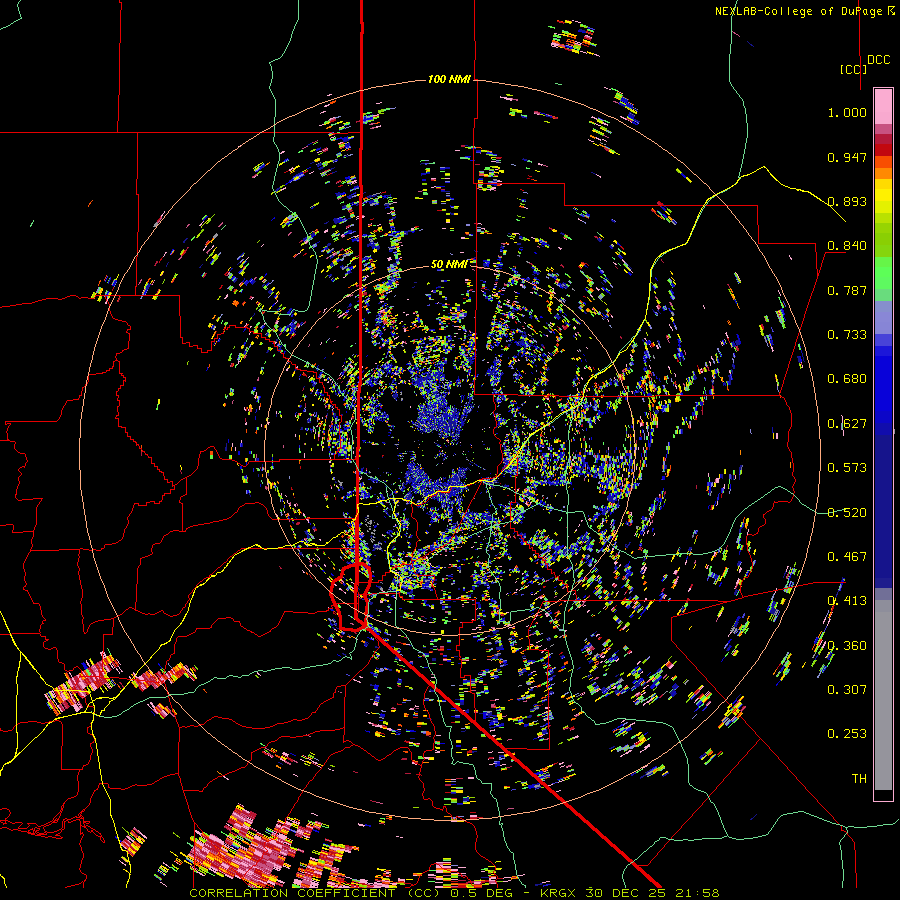Click the TH label on the legend
Screen dimensions: 900x900
coord(859,779)
